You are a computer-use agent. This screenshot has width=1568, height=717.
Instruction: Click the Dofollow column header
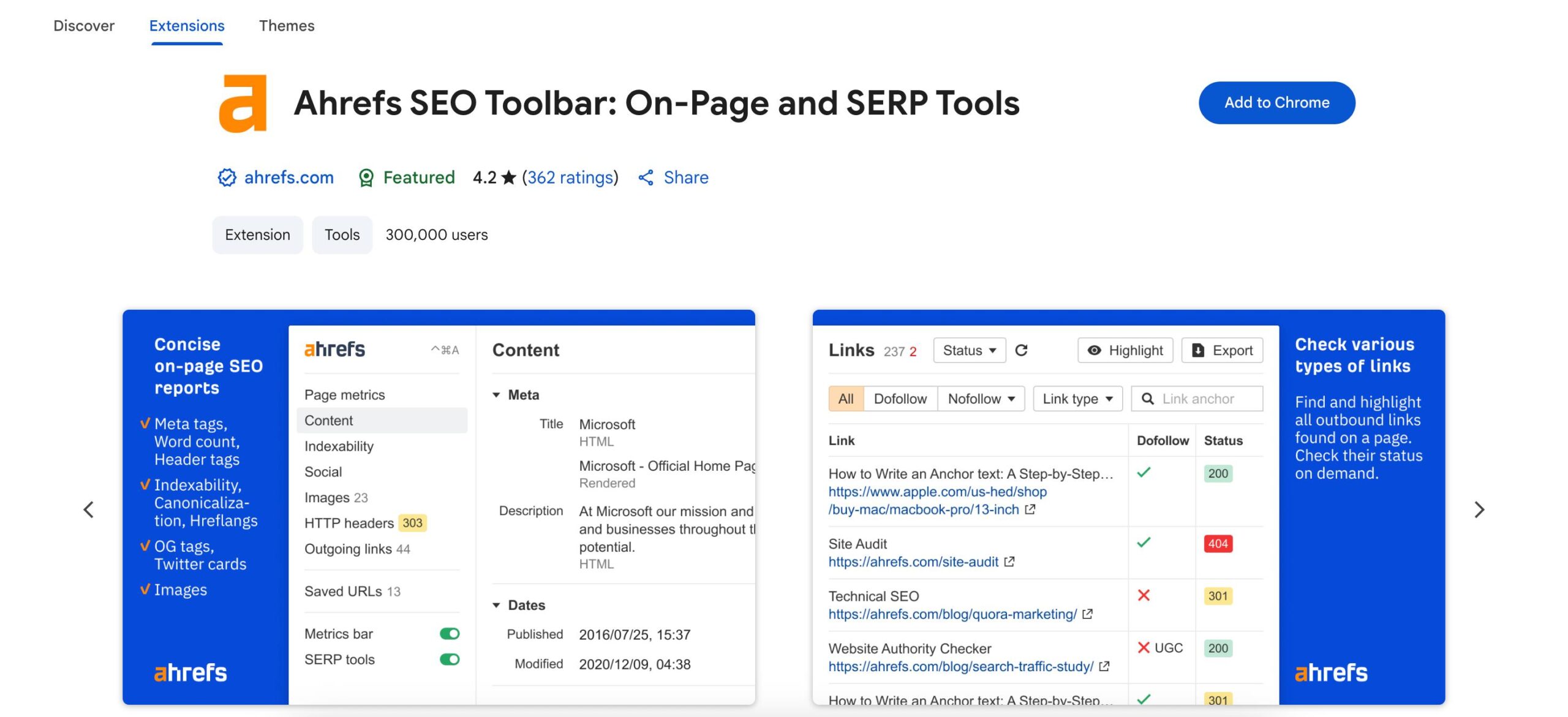1163,440
